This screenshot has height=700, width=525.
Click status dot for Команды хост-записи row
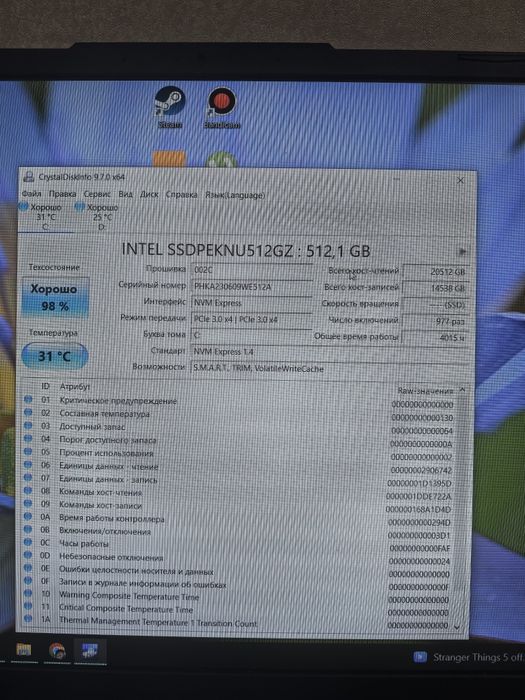pyautogui.click(x=28, y=503)
